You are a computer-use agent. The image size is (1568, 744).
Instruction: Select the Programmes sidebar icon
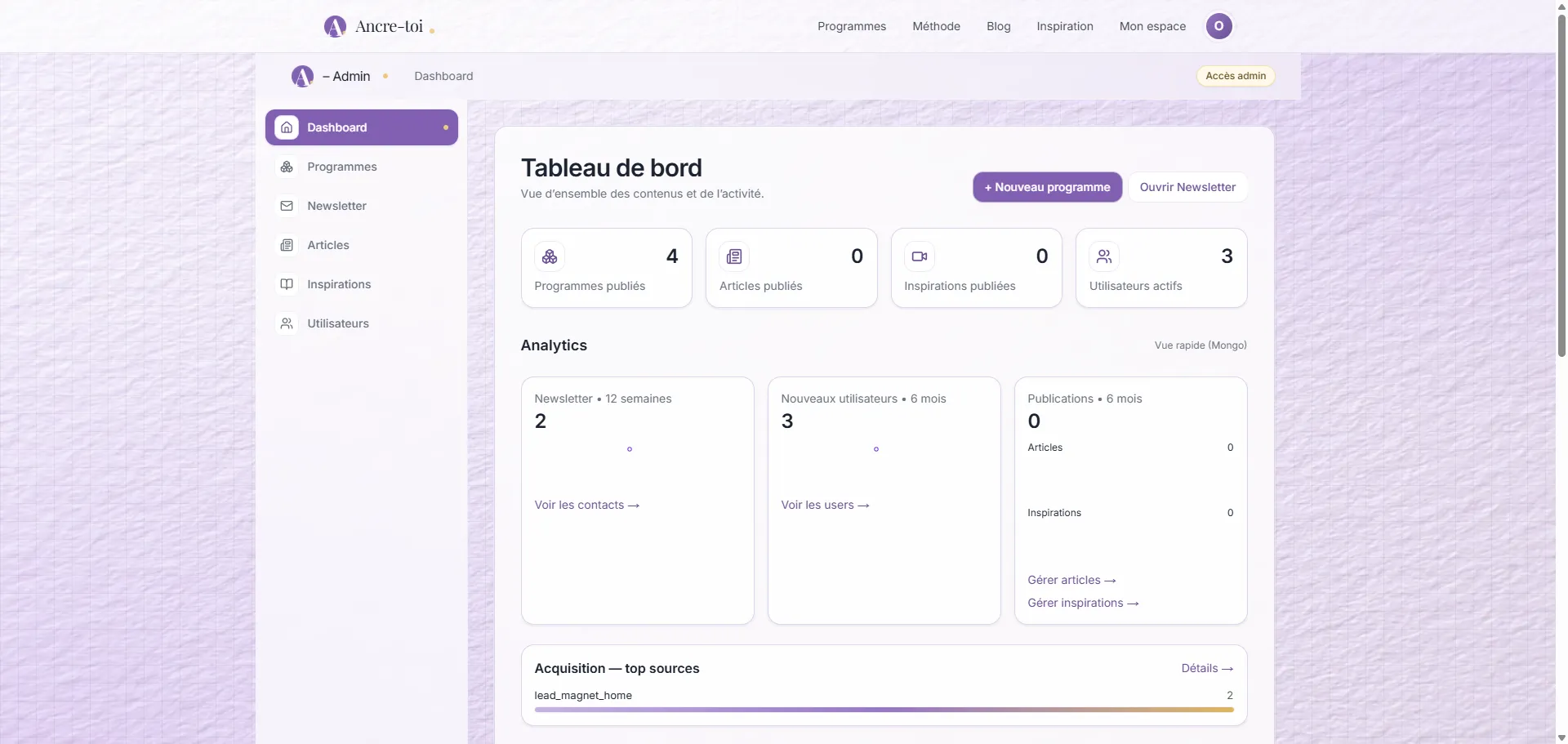pyautogui.click(x=287, y=166)
